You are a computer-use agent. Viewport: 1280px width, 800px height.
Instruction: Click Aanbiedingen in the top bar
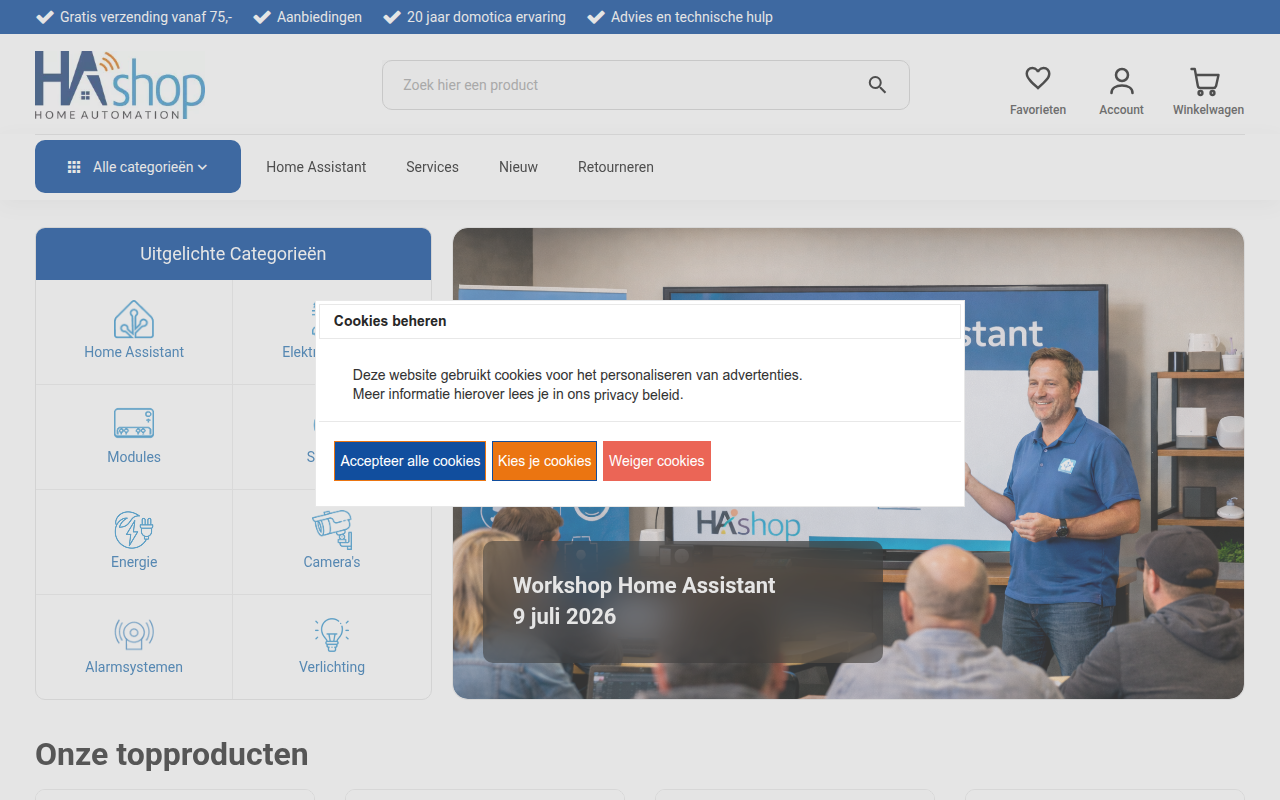(x=319, y=17)
